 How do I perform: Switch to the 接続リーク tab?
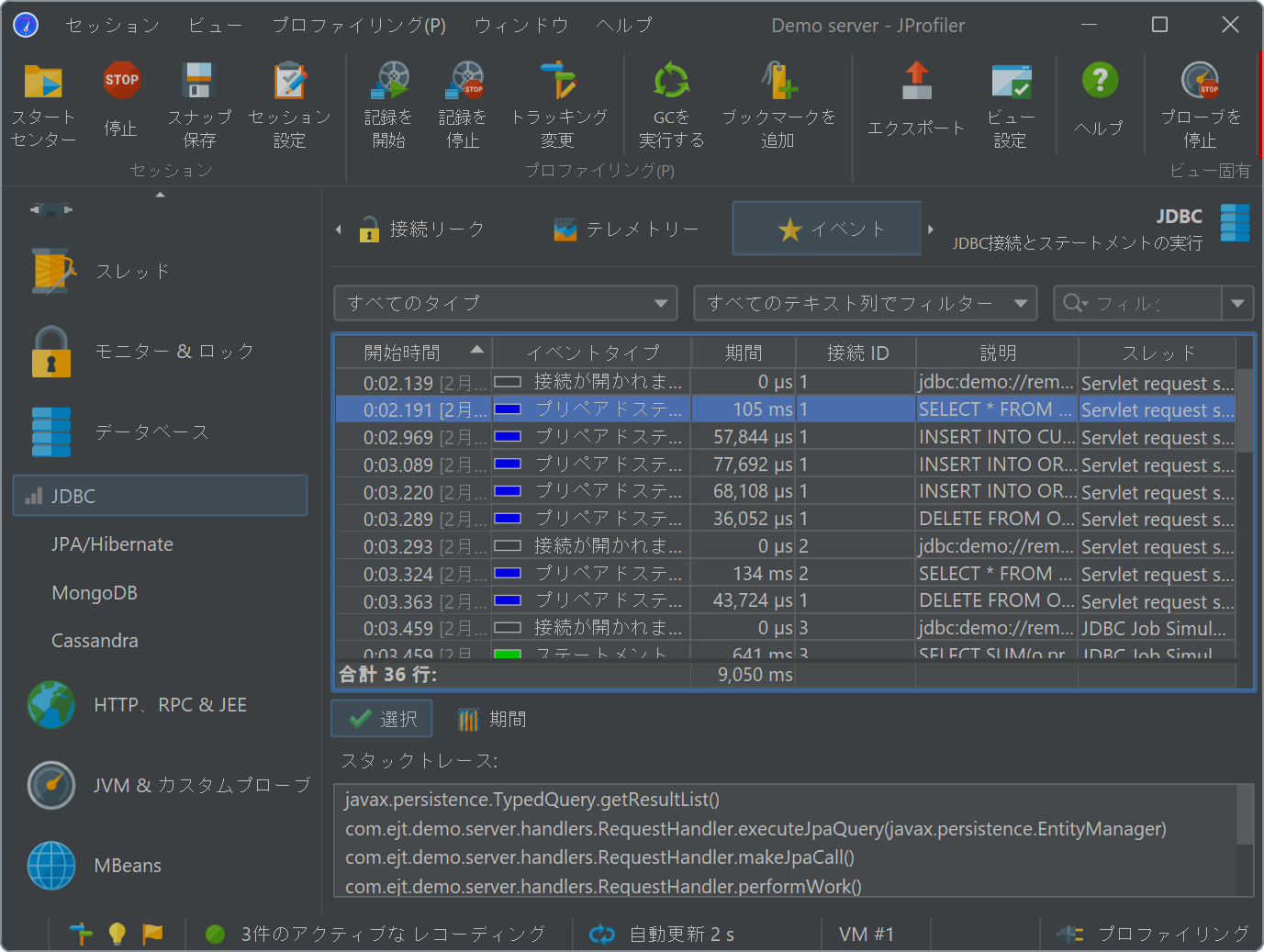tap(421, 229)
